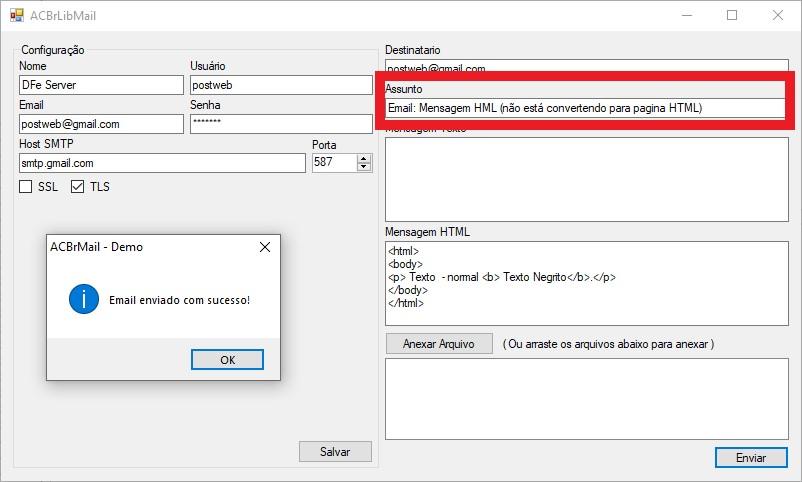
Task: Increase the Porta value with up arrow
Action: click(x=364, y=159)
